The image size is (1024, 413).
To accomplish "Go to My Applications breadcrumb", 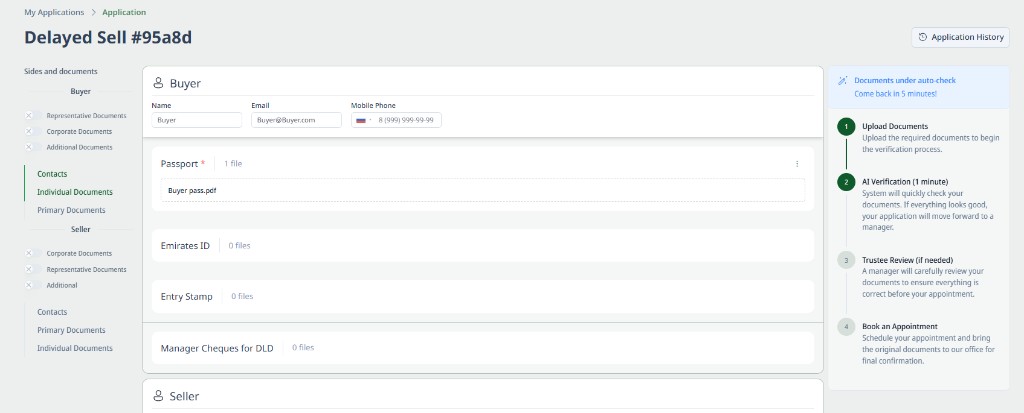I will [54, 12].
